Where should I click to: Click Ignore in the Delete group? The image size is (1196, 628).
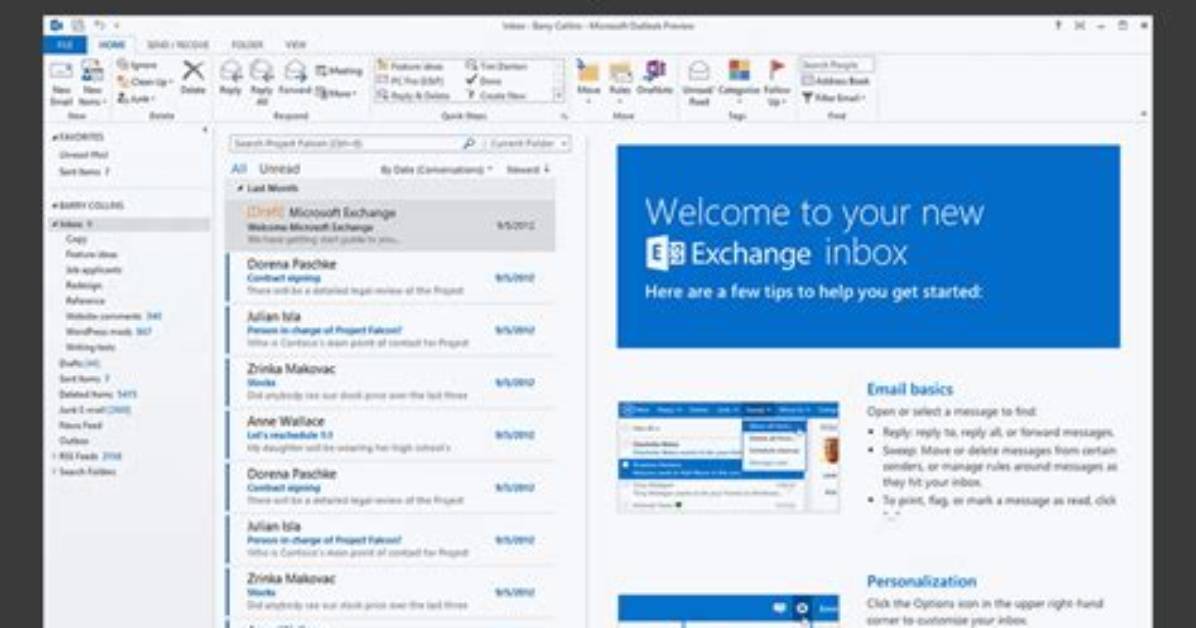pos(138,66)
